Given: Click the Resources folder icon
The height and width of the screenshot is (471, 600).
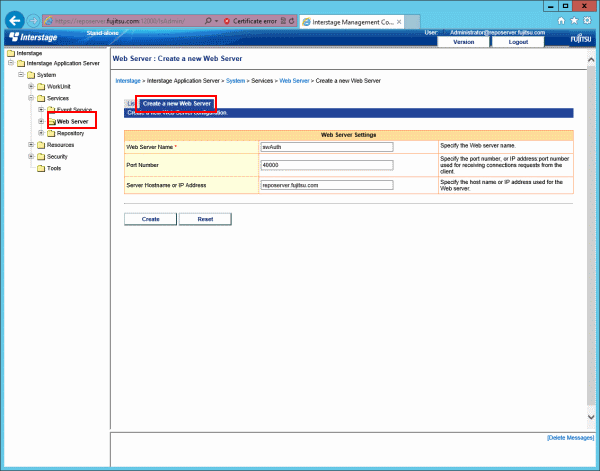Looking at the screenshot, I should click(x=41, y=145).
